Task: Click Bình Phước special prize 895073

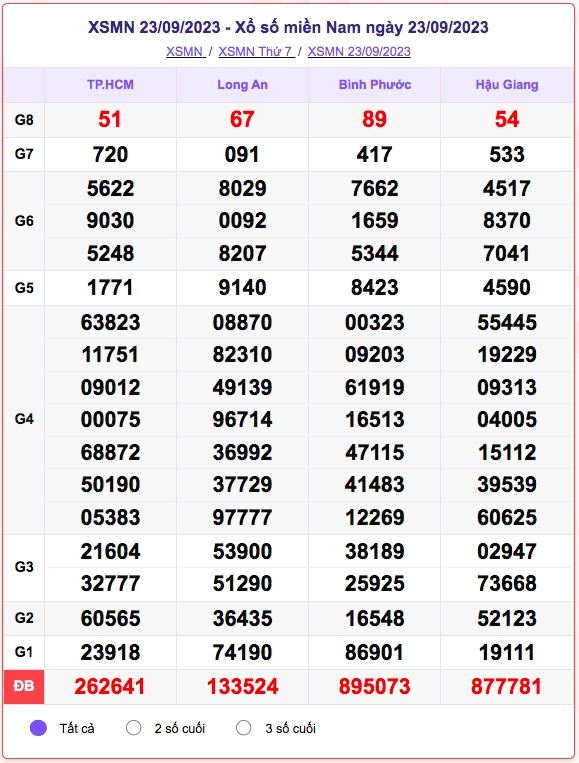Action: pos(375,687)
